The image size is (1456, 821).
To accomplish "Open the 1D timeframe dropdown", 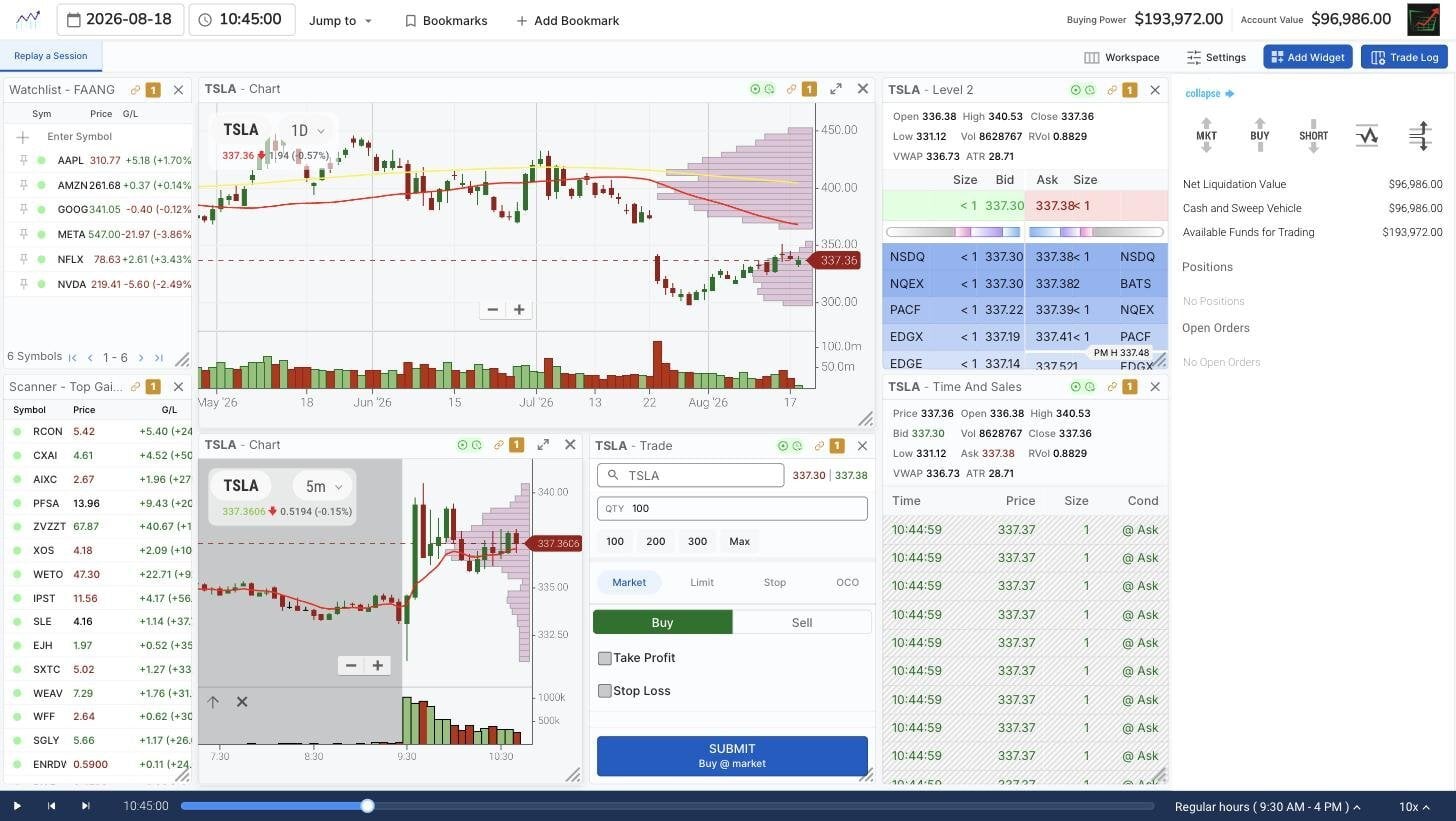I will pos(308,130).
